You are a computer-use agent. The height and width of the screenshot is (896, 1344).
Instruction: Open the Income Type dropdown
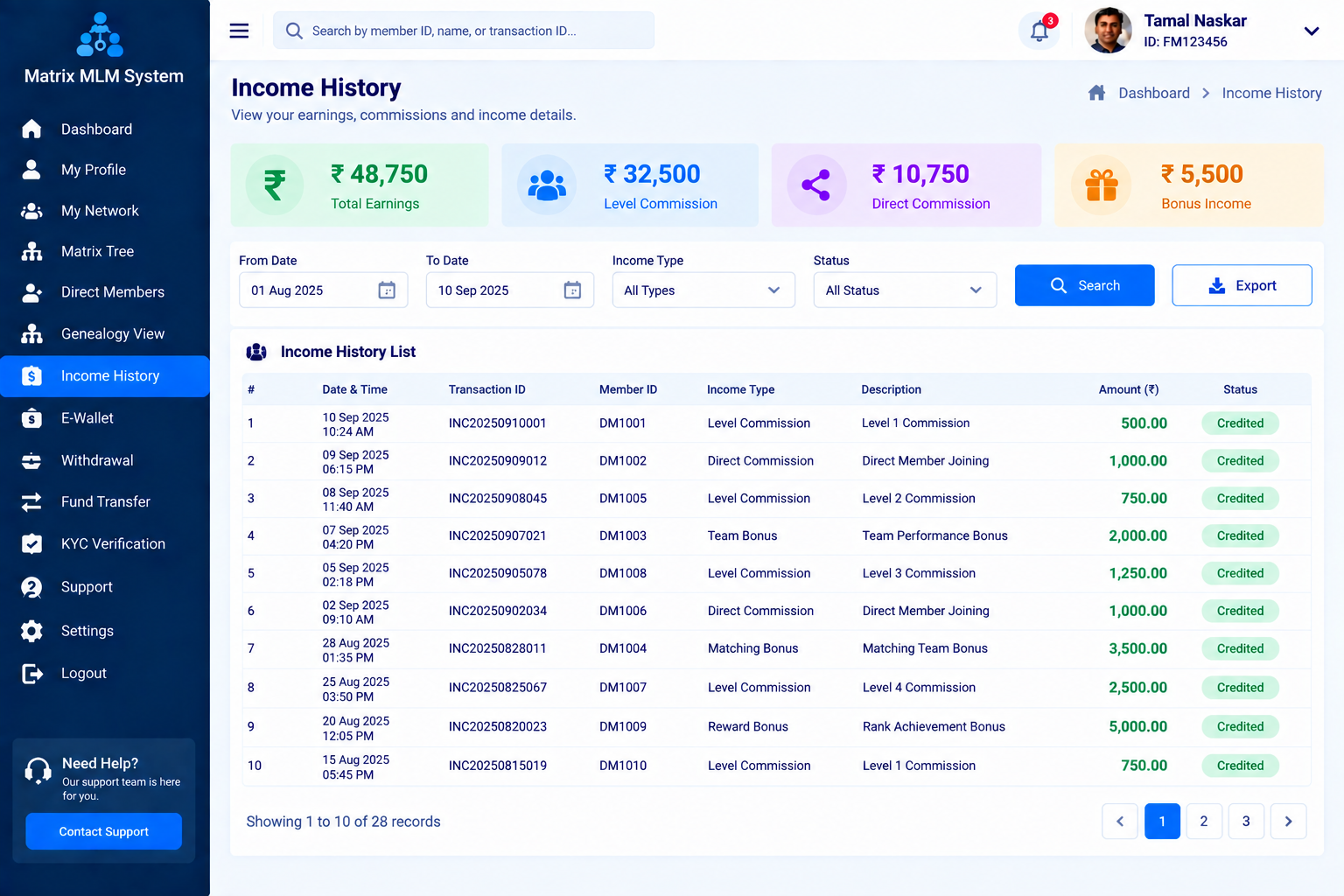coord(703,290)
